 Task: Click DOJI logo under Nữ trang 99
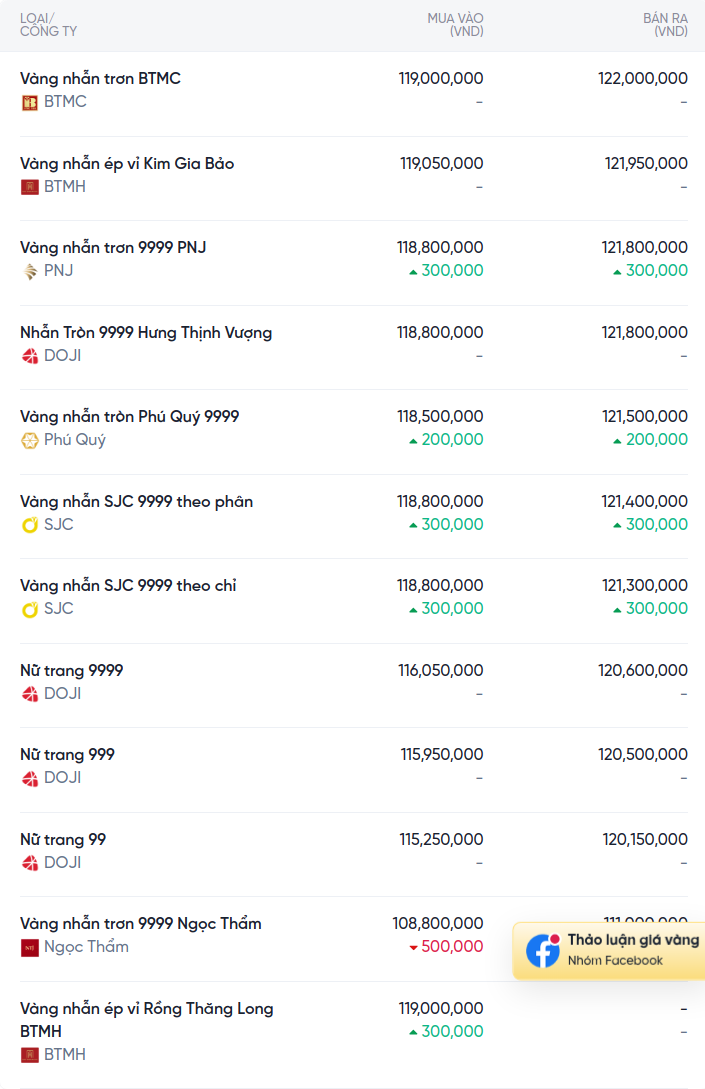tap(30, 863)
